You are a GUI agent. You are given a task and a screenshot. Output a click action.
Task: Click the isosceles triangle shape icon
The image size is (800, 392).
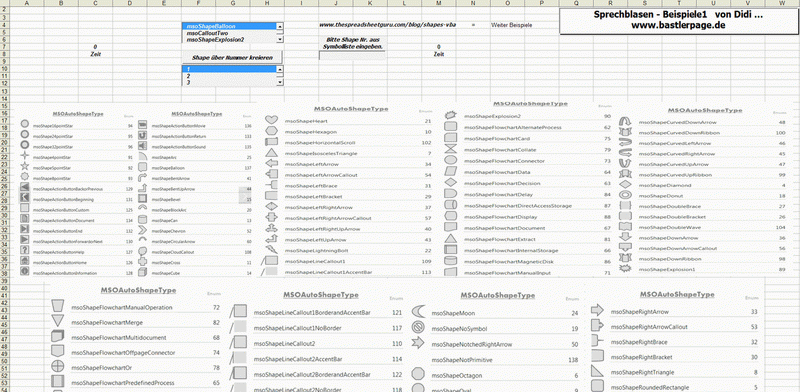271,152
